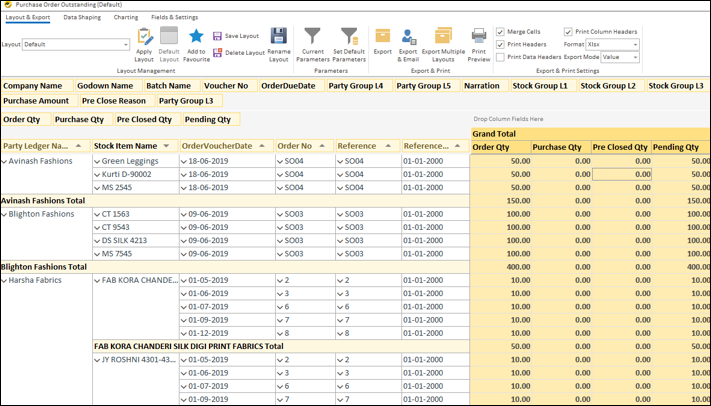The image size is (711, 406).
Task: Uncheck the Merge Cells checkbox
Action: pyautogui.click(x=500, y=32)
